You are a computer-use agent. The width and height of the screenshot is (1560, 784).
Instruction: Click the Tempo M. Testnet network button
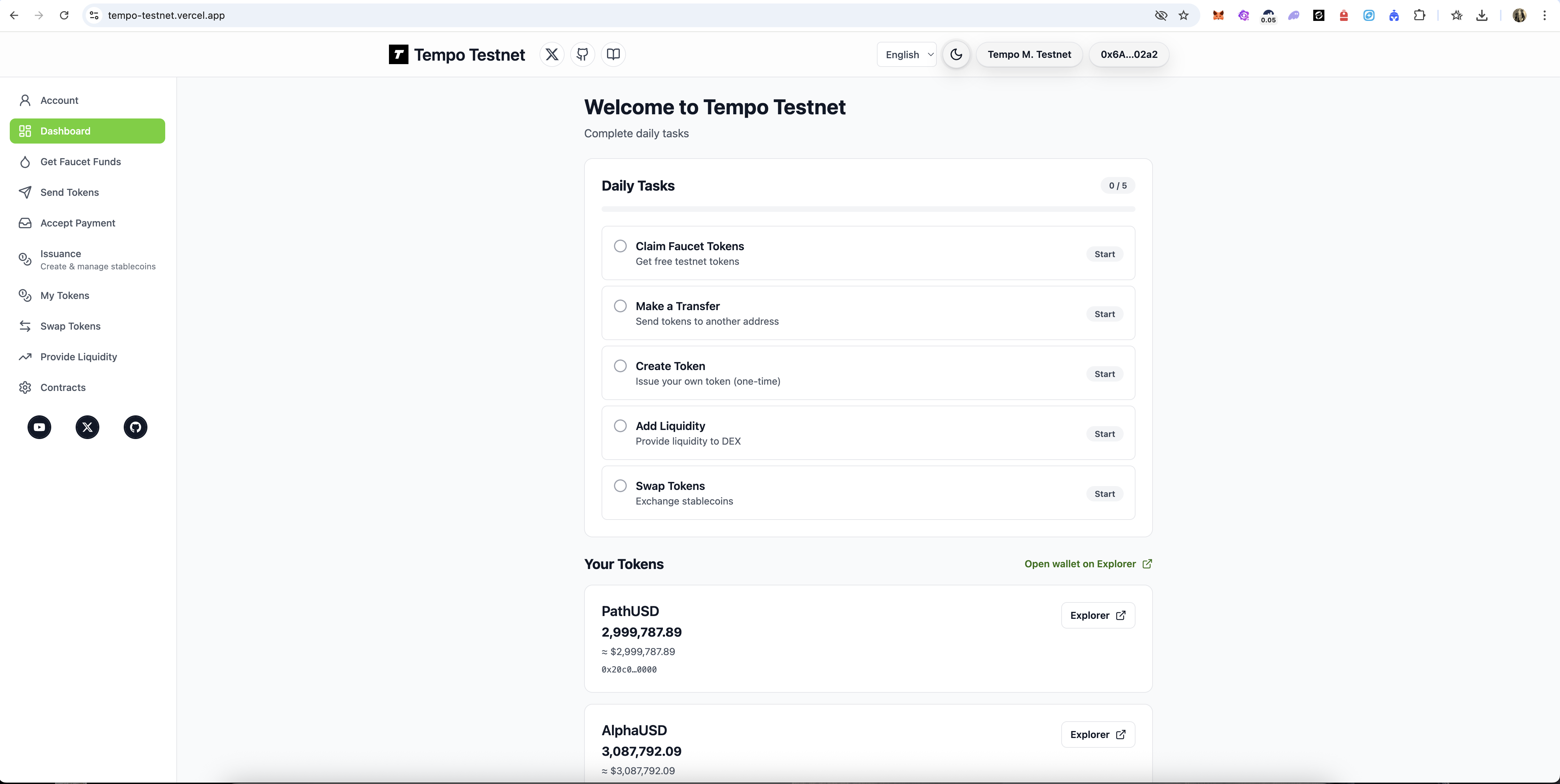[x=1029, y=54]
